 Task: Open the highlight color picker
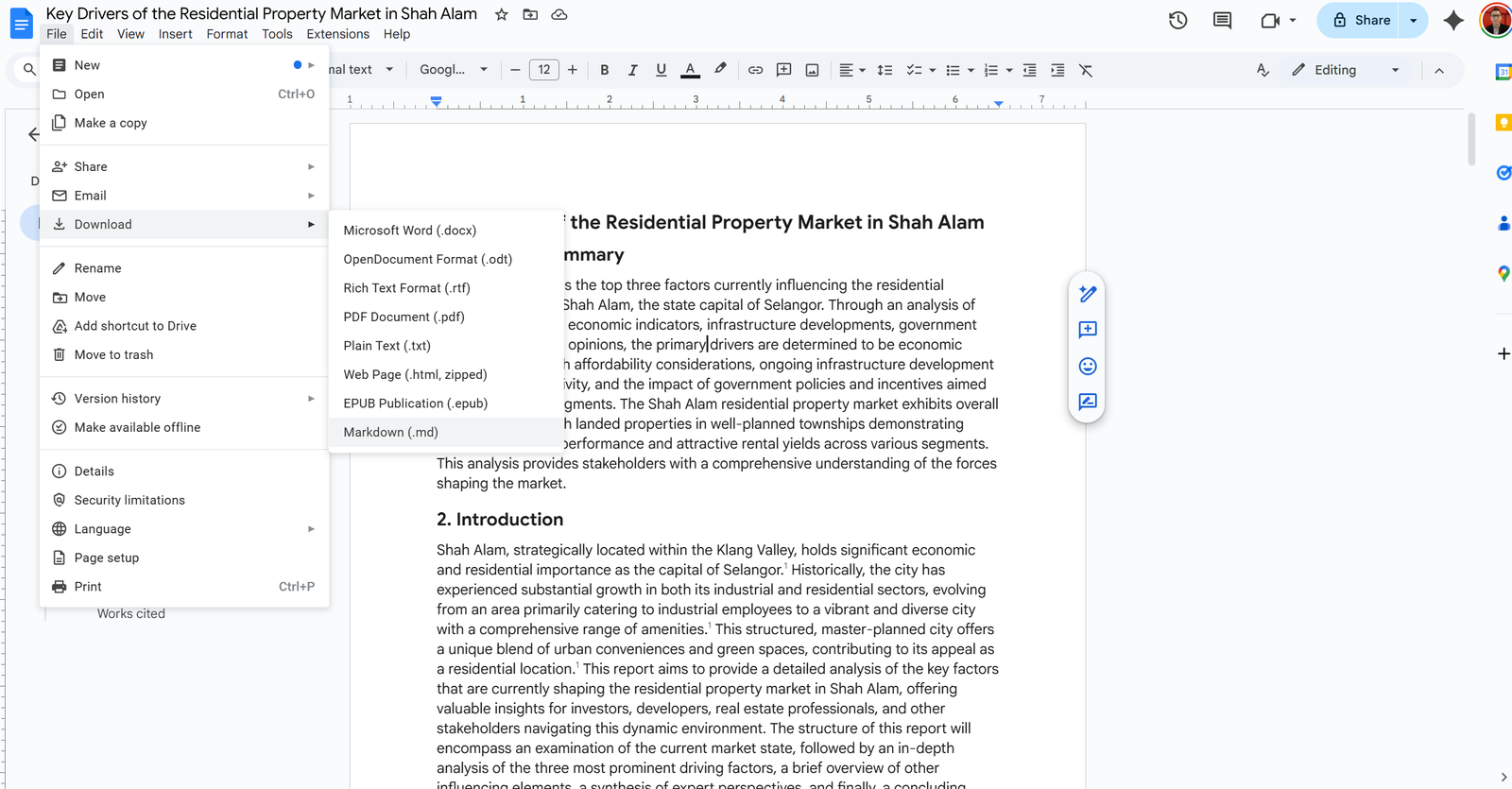(720, 70)
